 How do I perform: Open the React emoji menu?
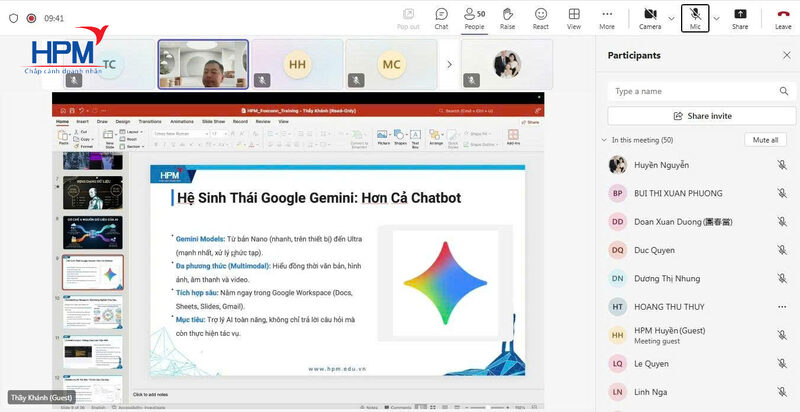[541, 18]
